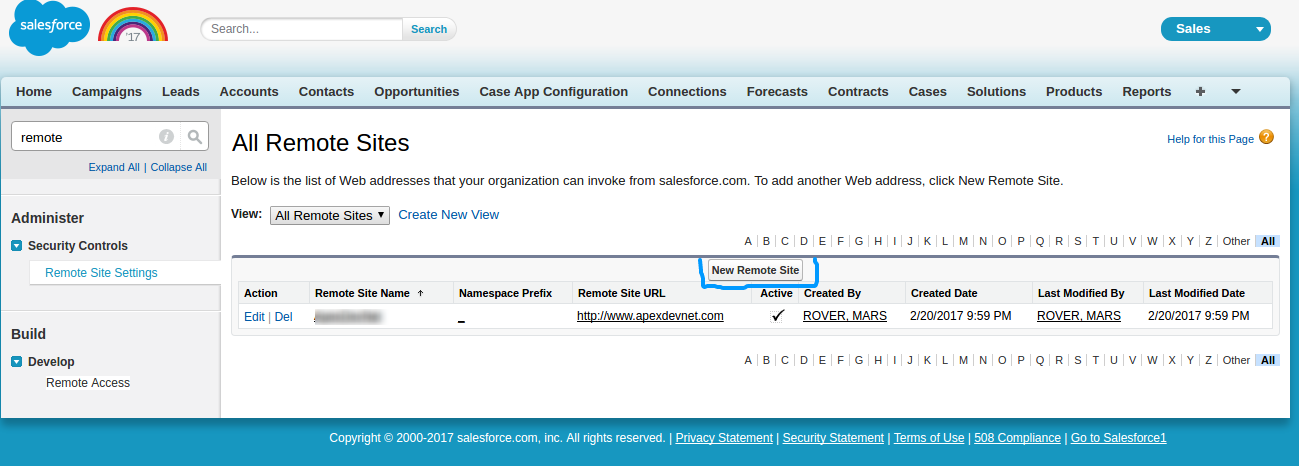The image size is (1299, 466).
Task: Click the orange help question mark icon
Action: [1266, 137]
